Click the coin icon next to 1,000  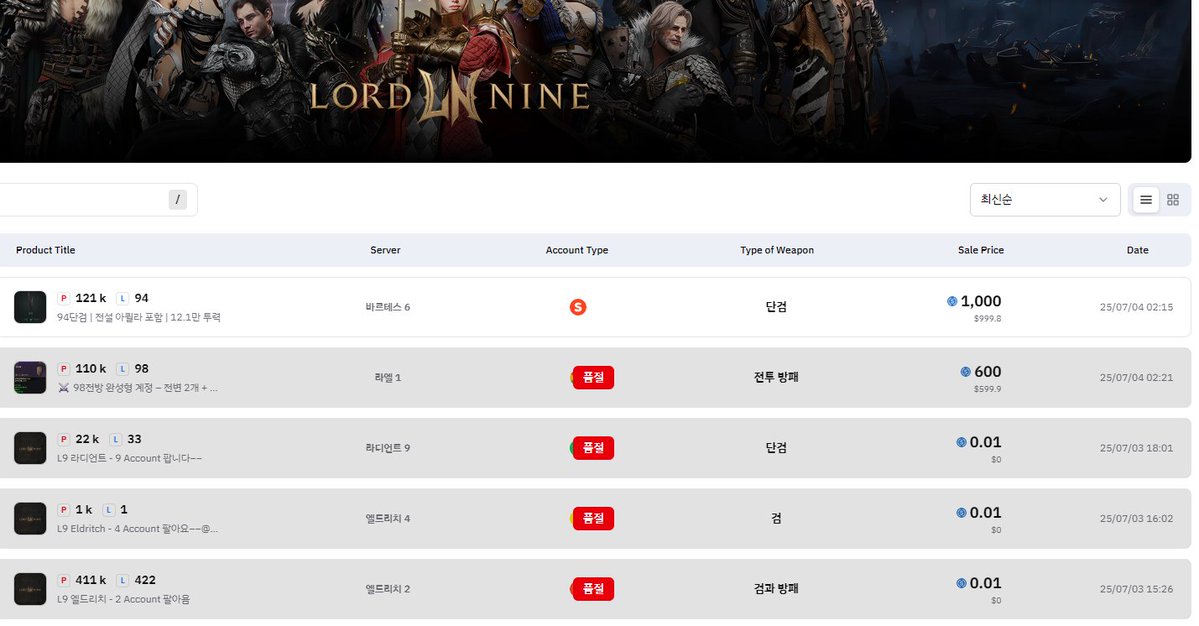pyautogui.click(x=952, y=301)
